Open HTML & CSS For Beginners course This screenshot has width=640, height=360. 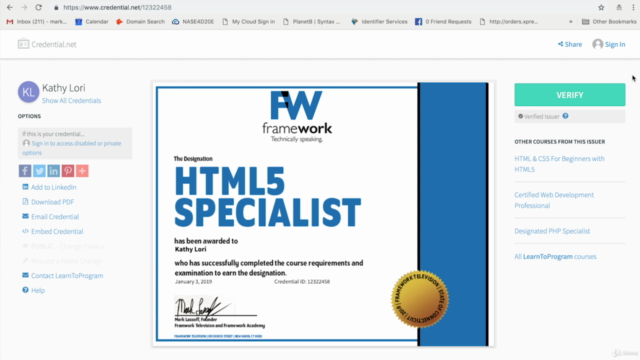[x=559, y=164]
